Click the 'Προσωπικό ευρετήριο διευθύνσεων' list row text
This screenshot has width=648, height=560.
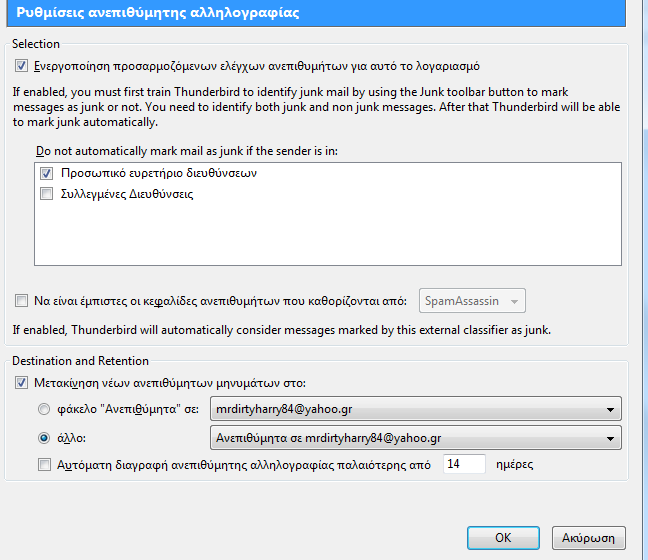(159, 173)
